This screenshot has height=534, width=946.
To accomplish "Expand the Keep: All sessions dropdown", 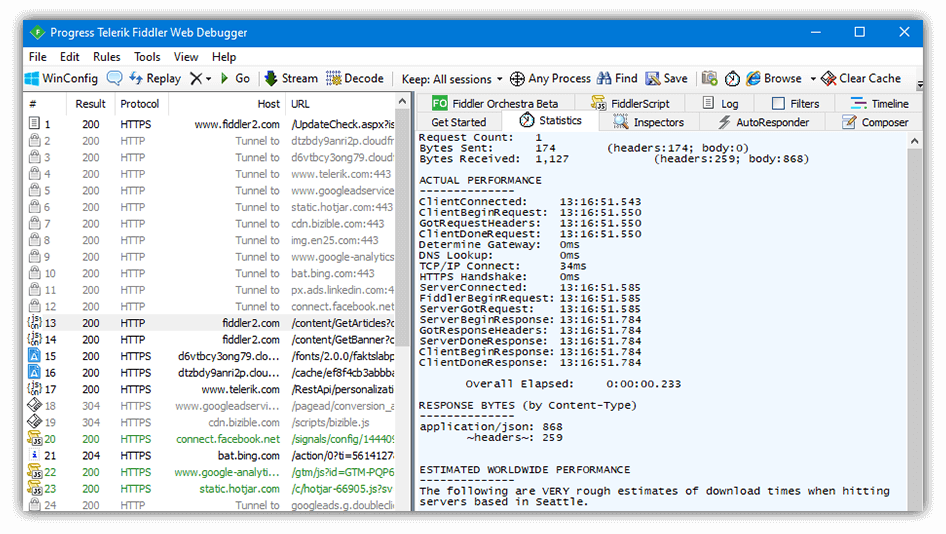I will pos(499,79).
